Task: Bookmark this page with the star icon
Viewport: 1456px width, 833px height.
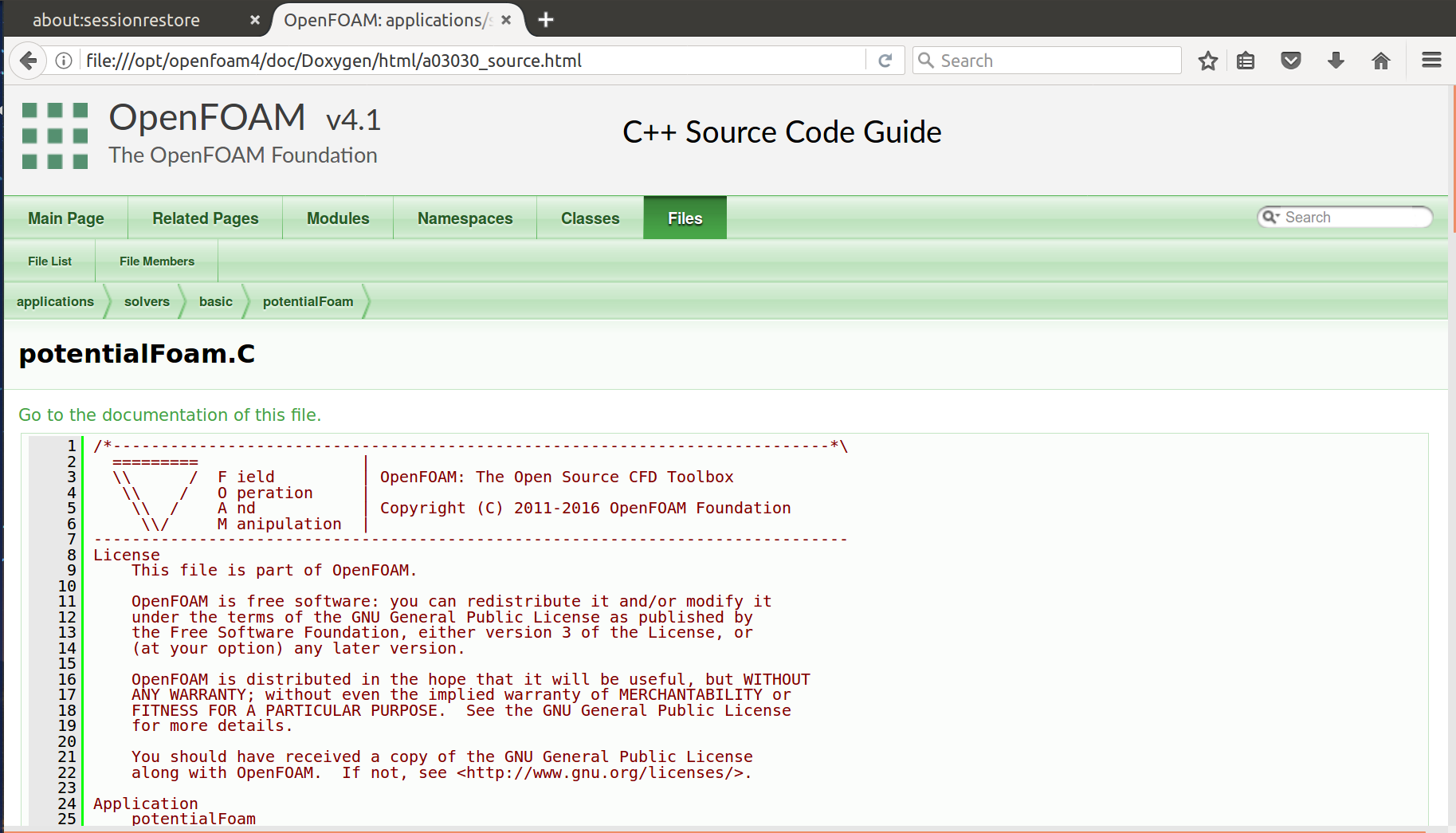Action: click(x=1208, y=61)
